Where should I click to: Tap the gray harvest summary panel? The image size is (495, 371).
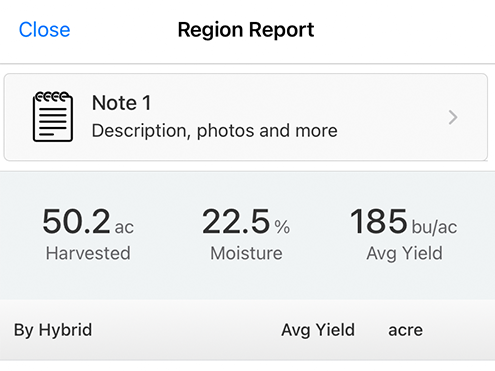247,235
